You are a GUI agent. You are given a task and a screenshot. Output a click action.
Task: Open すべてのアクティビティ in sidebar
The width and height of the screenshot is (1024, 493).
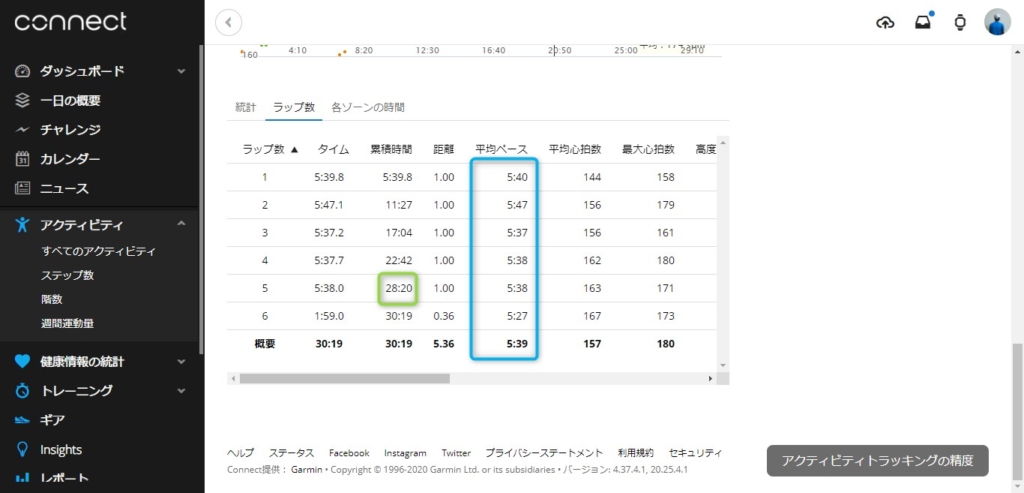(x=98, y=251)
